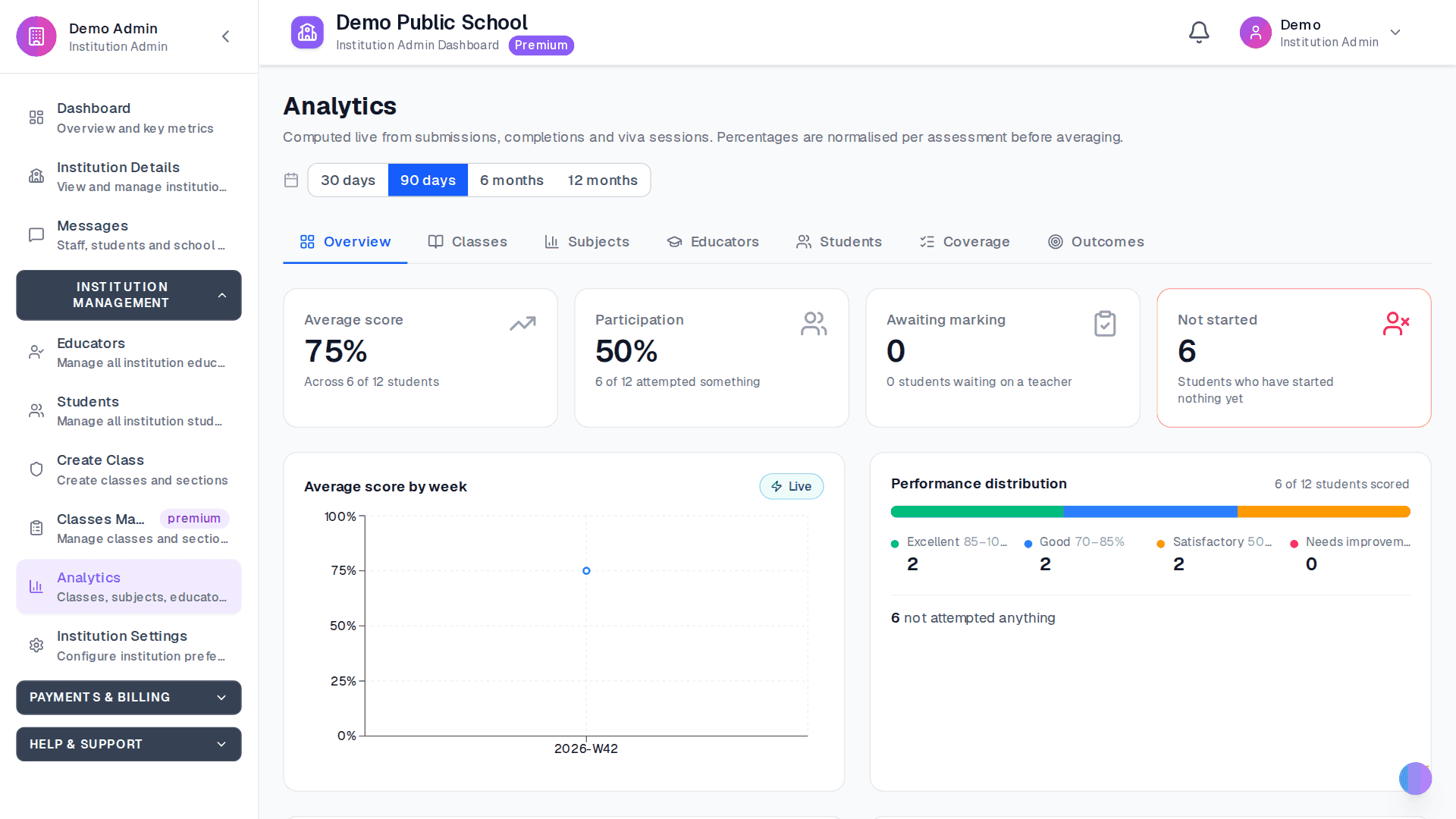Click the Live badge on the chart
The width and height of the screenshot is (1456, 819).
tap(791, 487)
